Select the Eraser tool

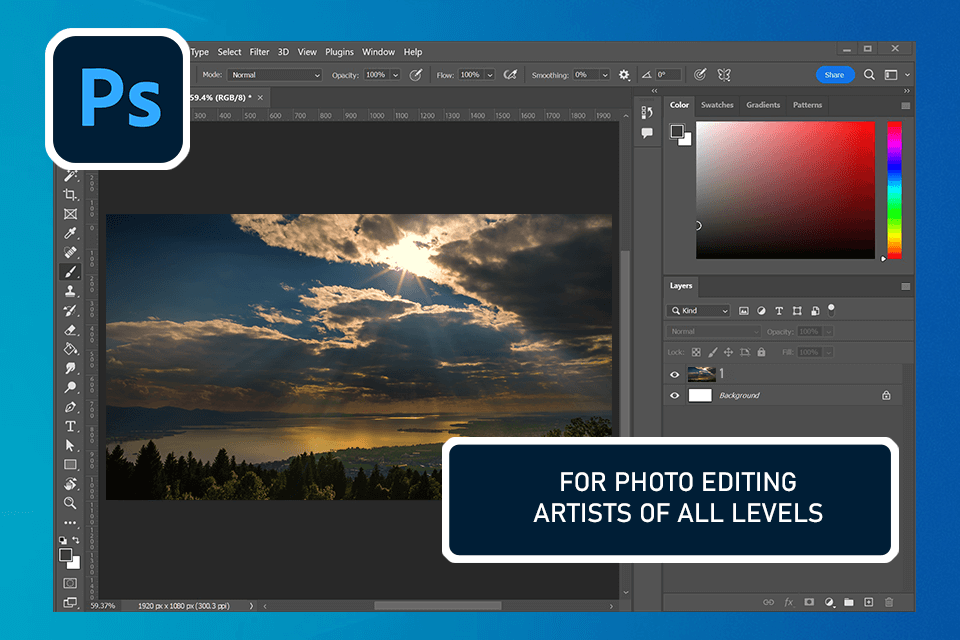point(70,329)
